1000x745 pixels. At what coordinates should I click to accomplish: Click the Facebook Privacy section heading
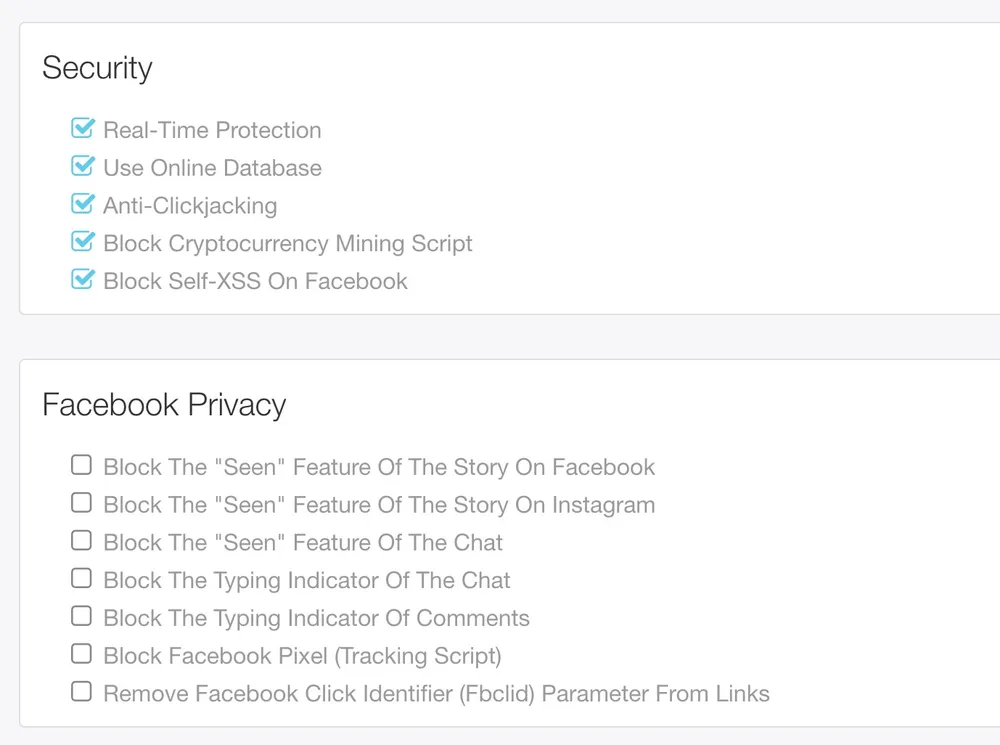pyautogui.click(x=164, y=405)
